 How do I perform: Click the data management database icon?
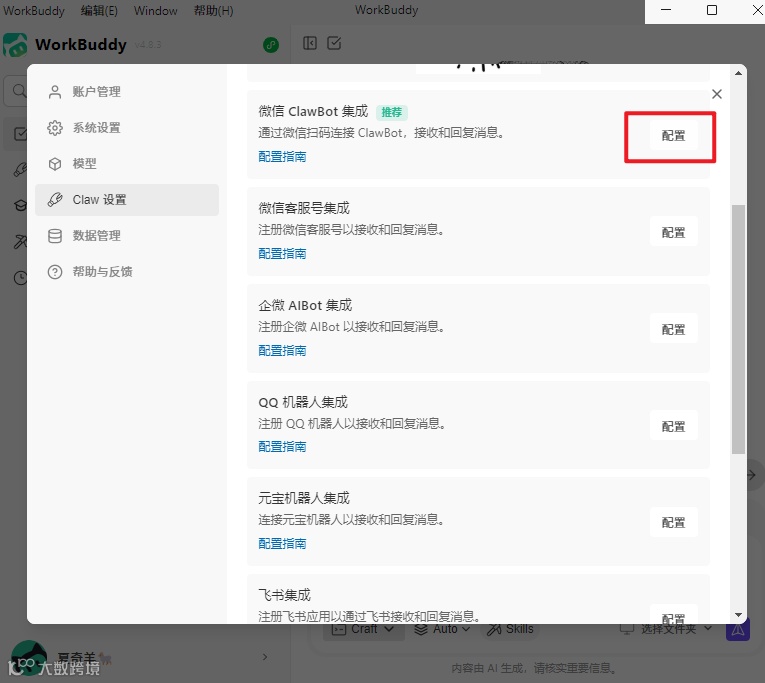pyautogui.click(x=55, y=236)
